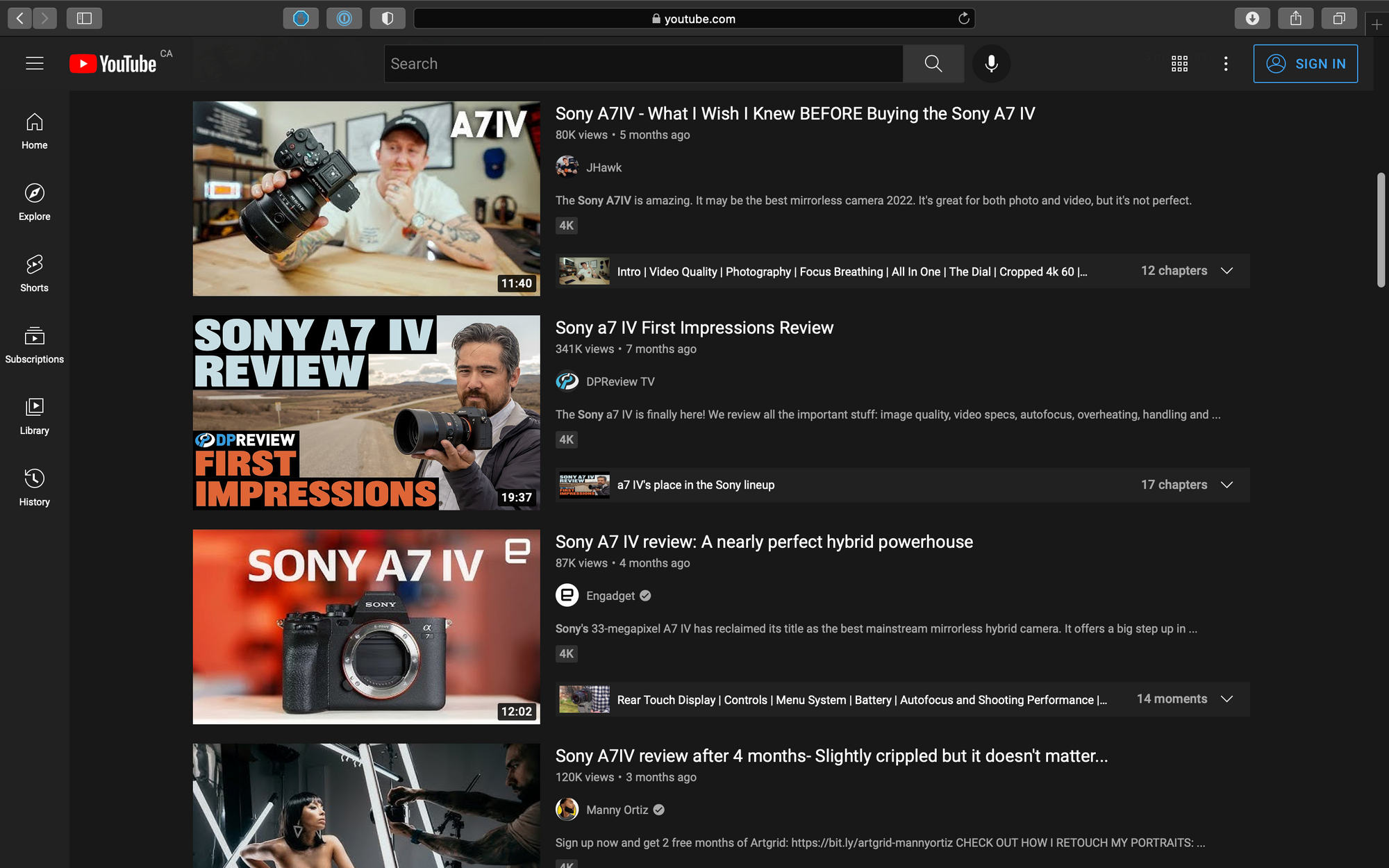The image size is (1389, 868).
Task: Expand the 17 chapters chevron
Action: (1227, 485)
